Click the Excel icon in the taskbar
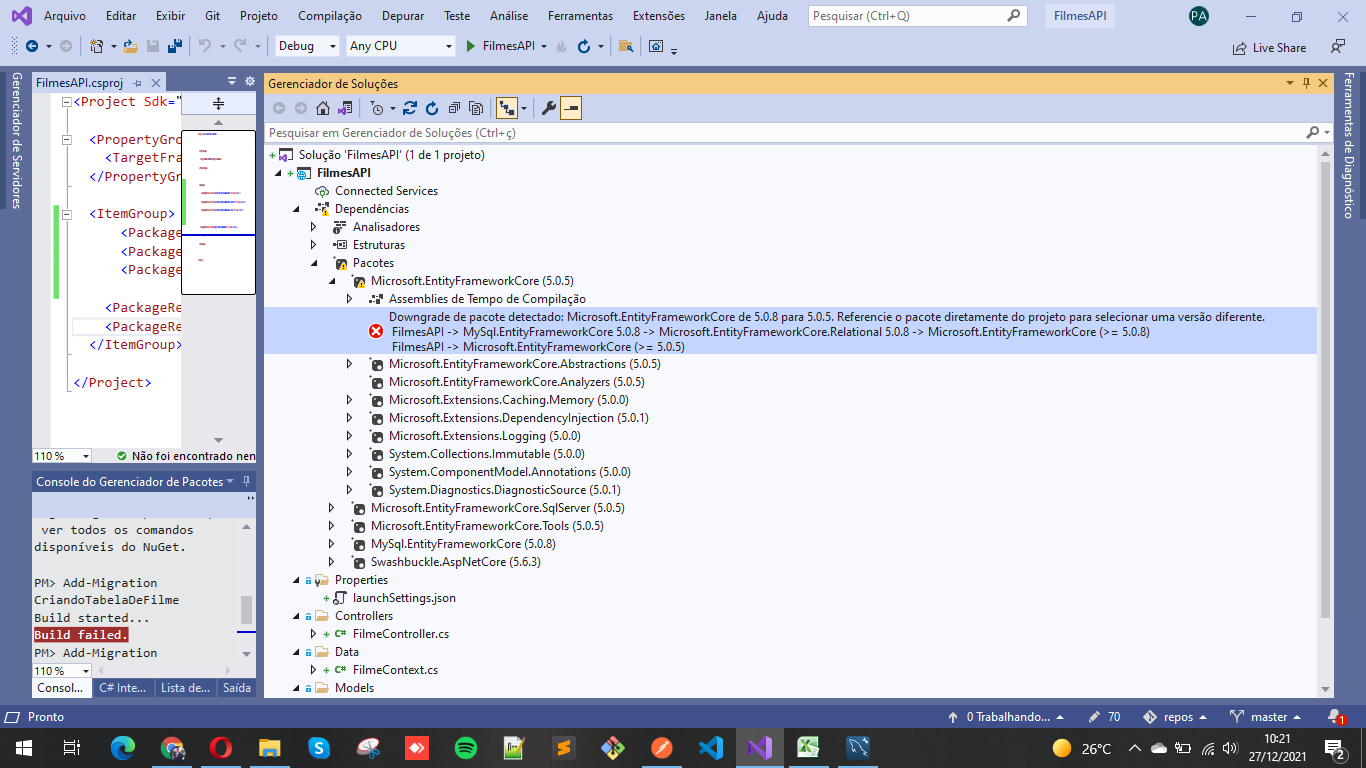The height and width of the screenshot is (768, 1366). (809, 747)
